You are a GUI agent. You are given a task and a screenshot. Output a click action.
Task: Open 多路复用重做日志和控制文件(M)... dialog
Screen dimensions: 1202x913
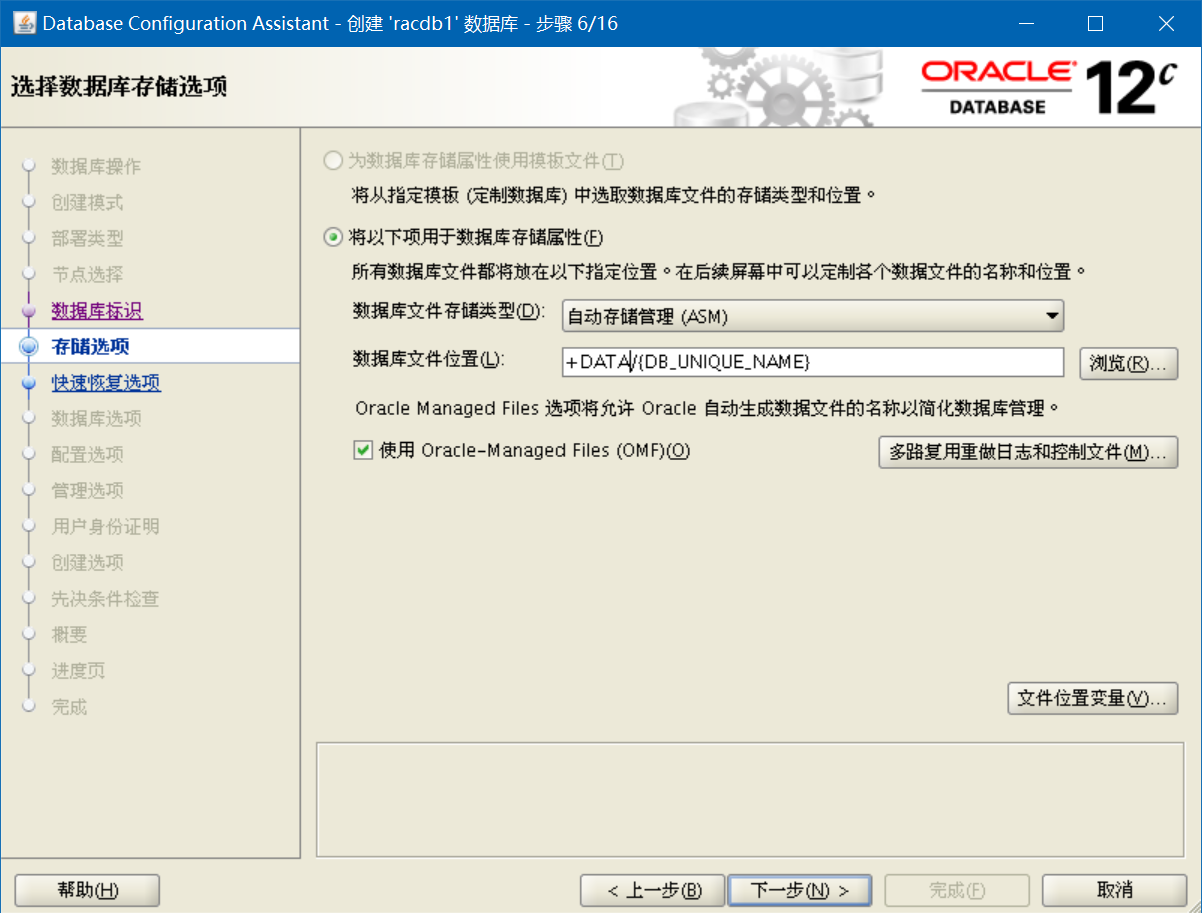1027,452
